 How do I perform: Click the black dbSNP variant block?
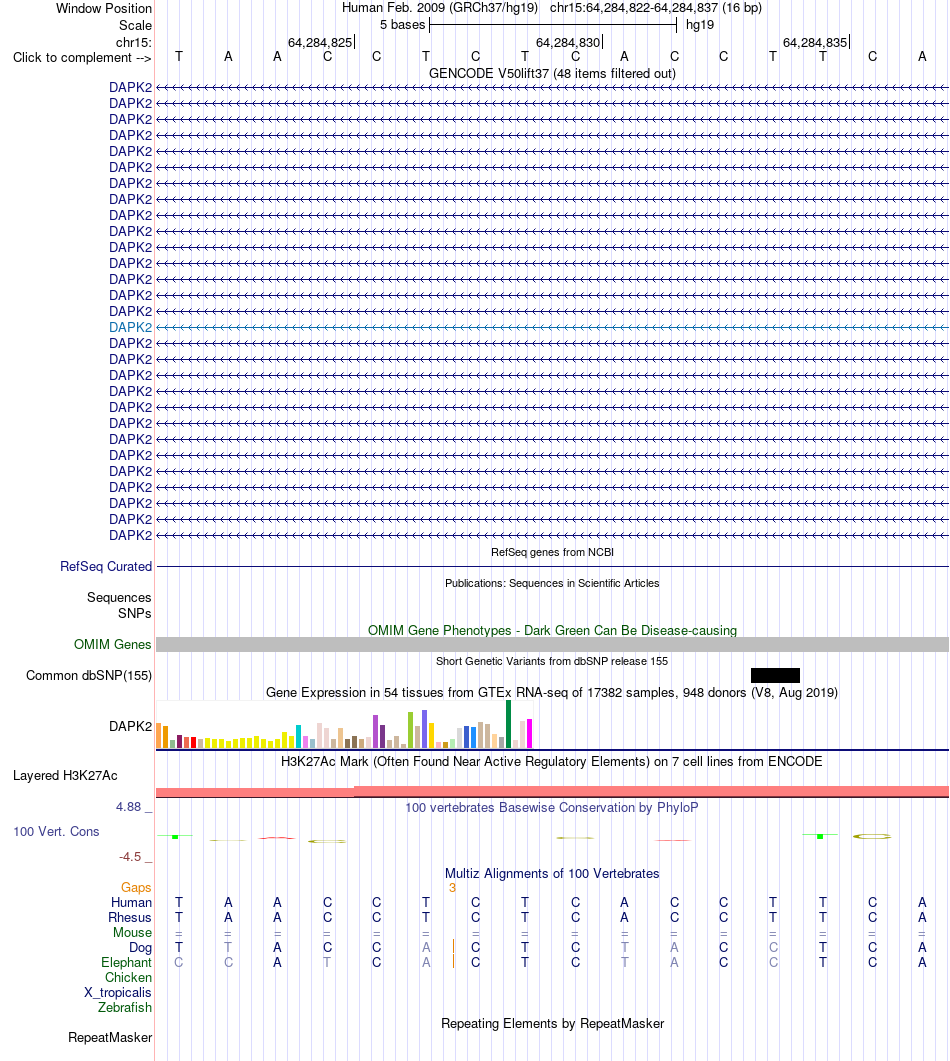pyautogui.click(x=775, y=675)
